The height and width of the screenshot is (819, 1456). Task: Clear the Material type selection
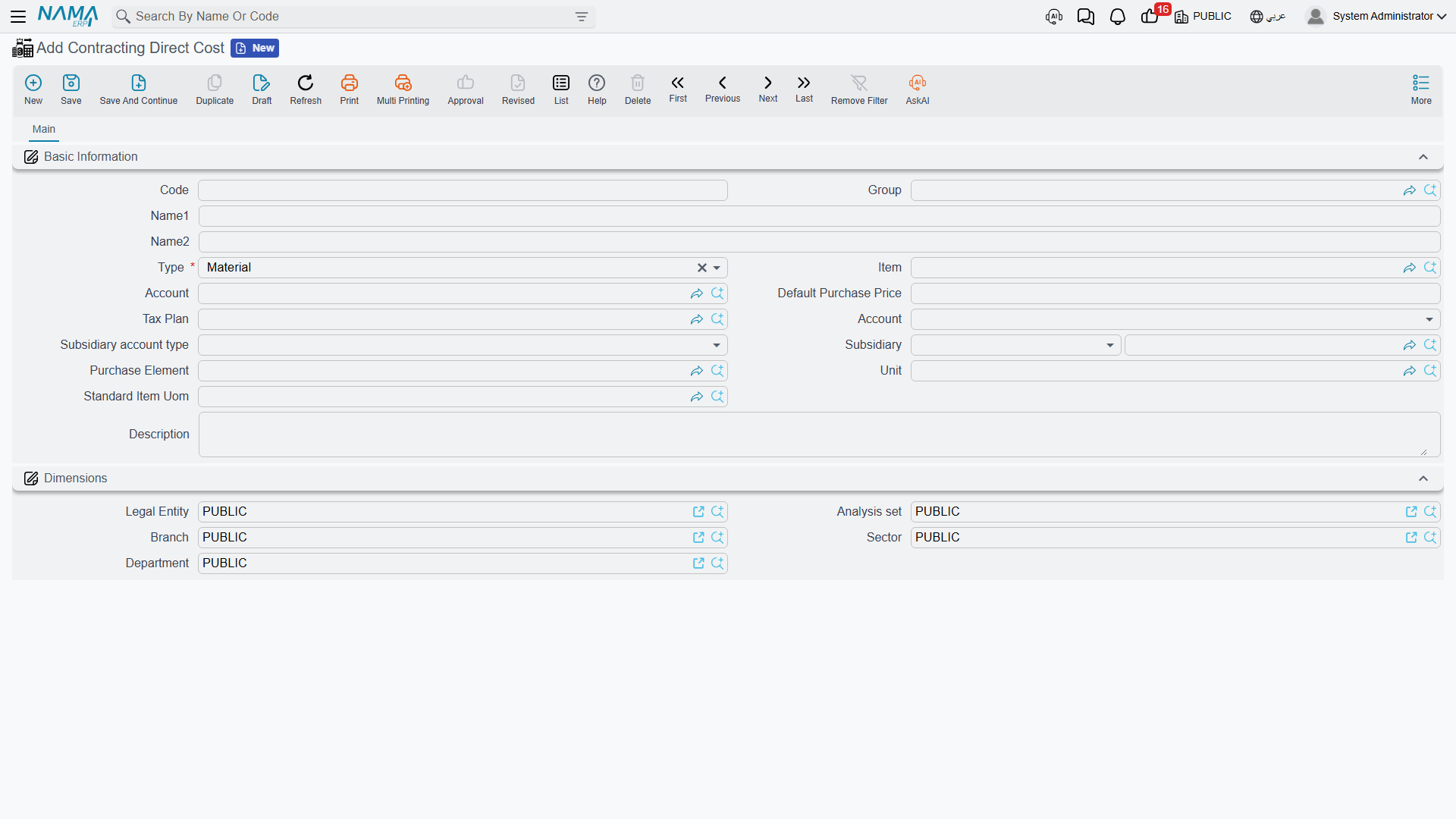pos(702,268)
